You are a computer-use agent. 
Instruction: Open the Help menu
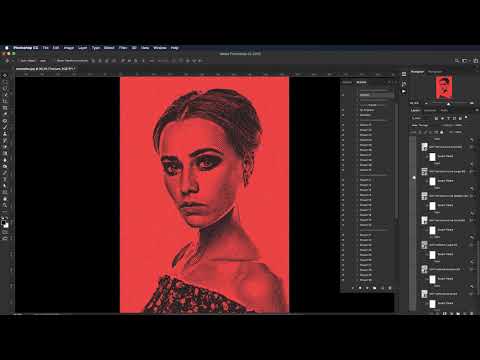(x=175, y=48)
